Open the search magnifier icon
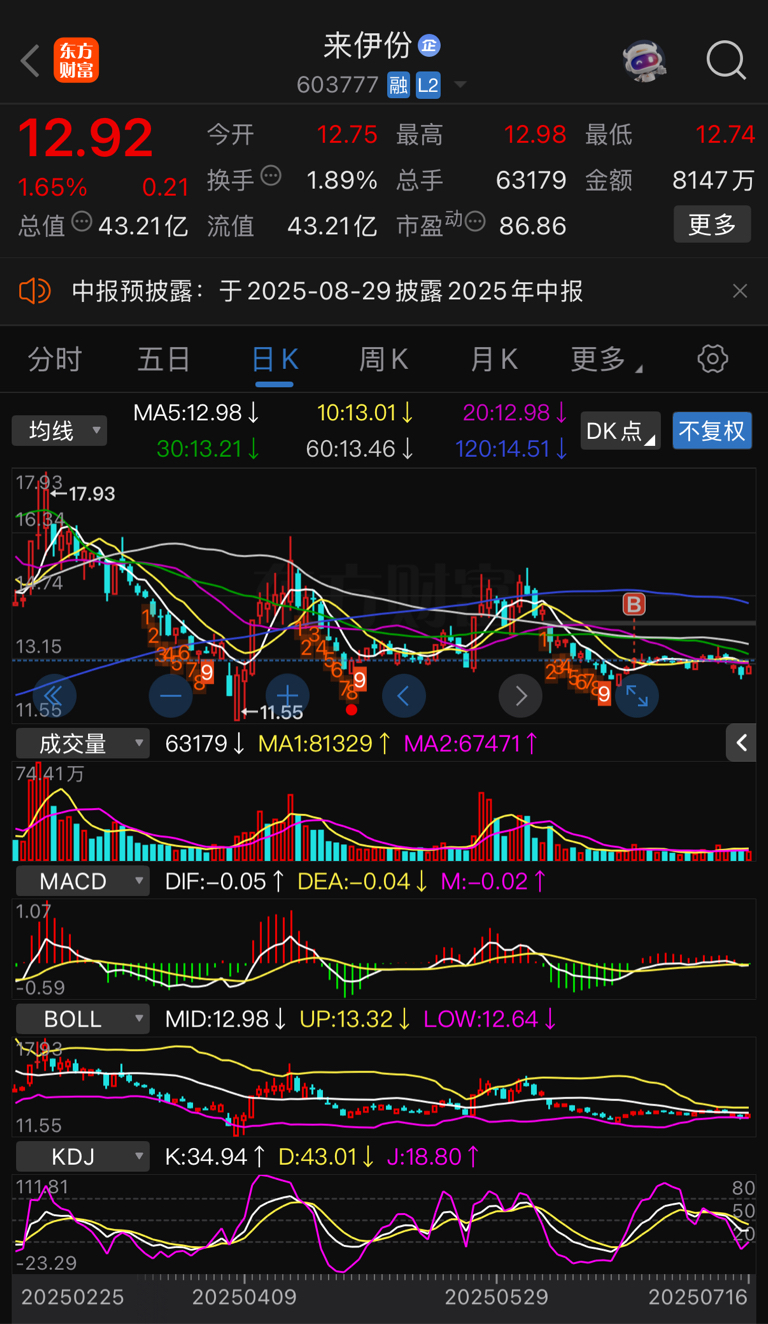Viewport: 768px width, 1324px height. pyautogui.click(x=726, y=60)
